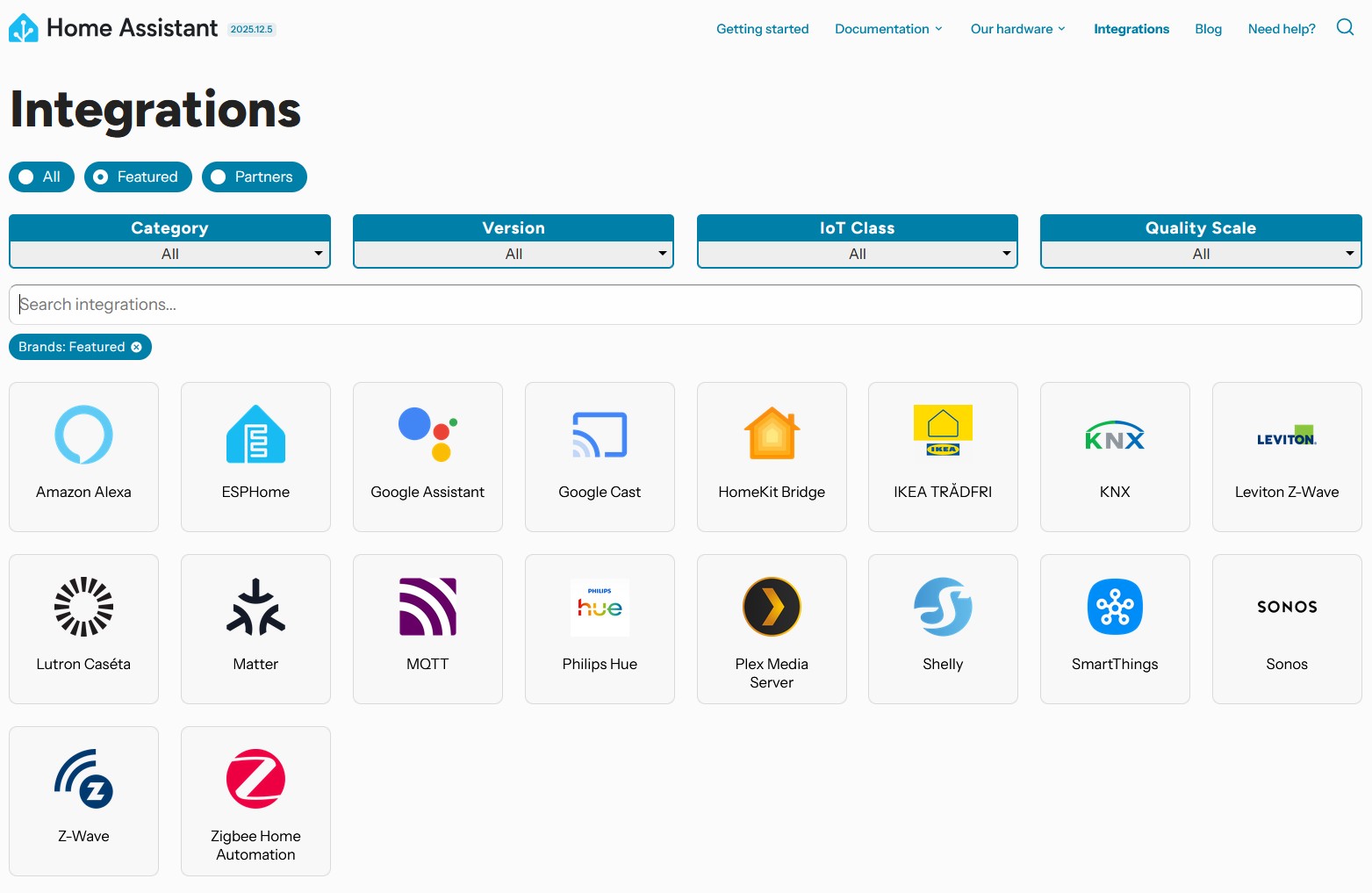Open the IoT Class dropdown
The width and height of the screenshot is (1372, 893).
point(857,254)
